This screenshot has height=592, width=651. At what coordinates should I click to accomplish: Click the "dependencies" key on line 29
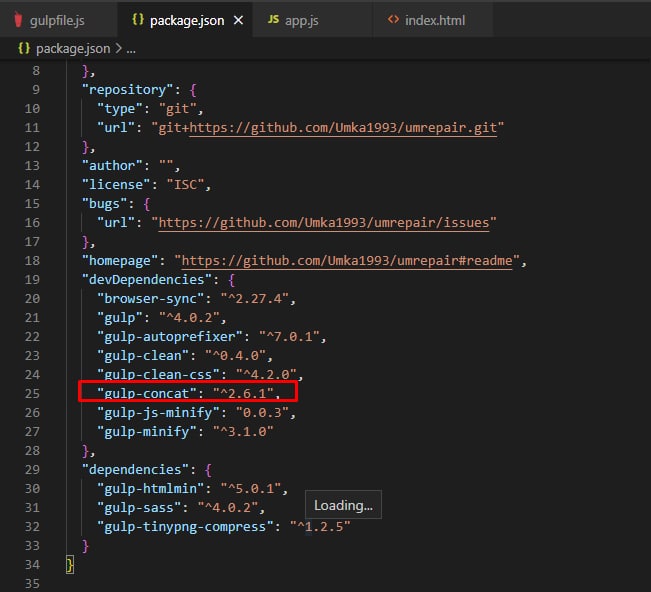pos(135,470)
